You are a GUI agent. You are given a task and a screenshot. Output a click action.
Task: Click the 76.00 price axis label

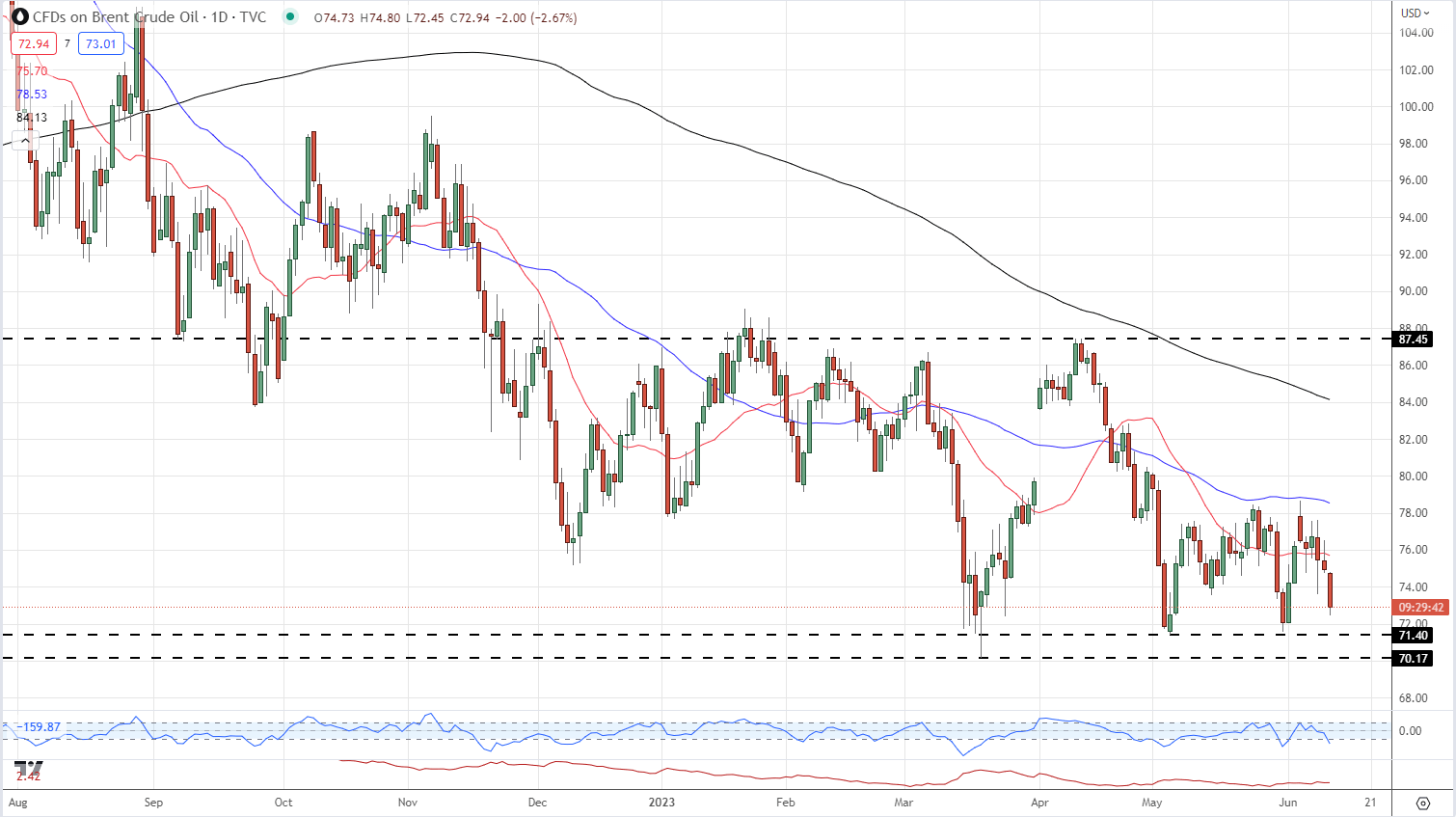[x=1414, y=550]
